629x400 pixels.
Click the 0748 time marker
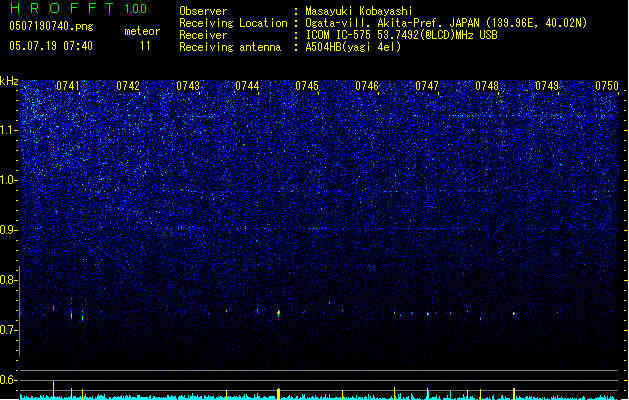[x=487, y=86]
